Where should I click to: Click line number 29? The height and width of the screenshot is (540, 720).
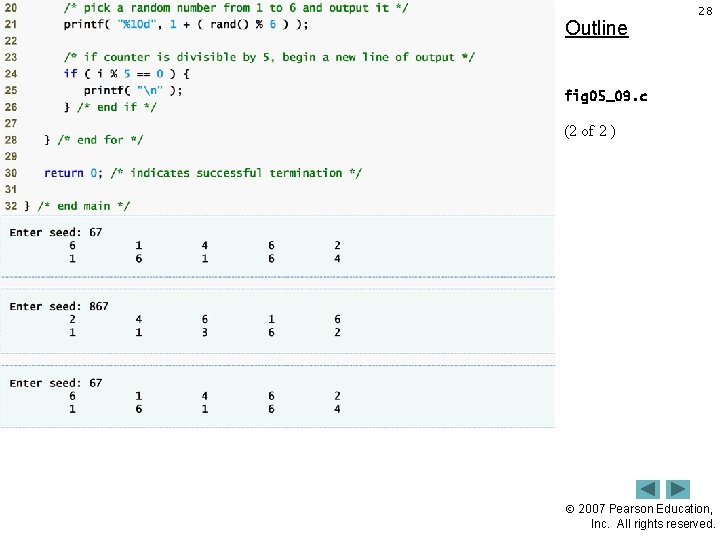pyautogui.click(x=11, y=157)
